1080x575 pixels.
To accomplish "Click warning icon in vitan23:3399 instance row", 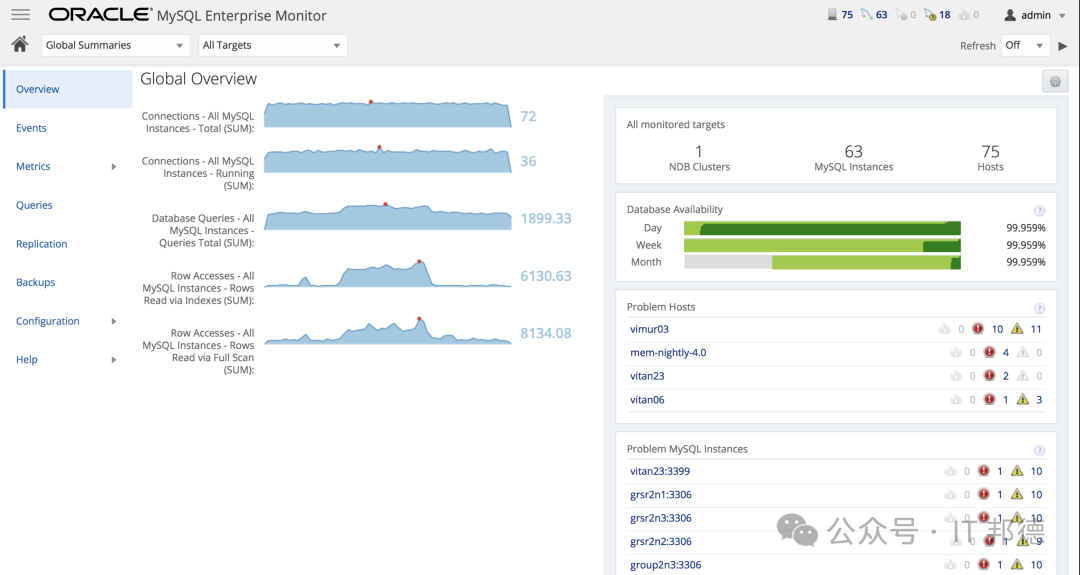I will pos(1017,471).
